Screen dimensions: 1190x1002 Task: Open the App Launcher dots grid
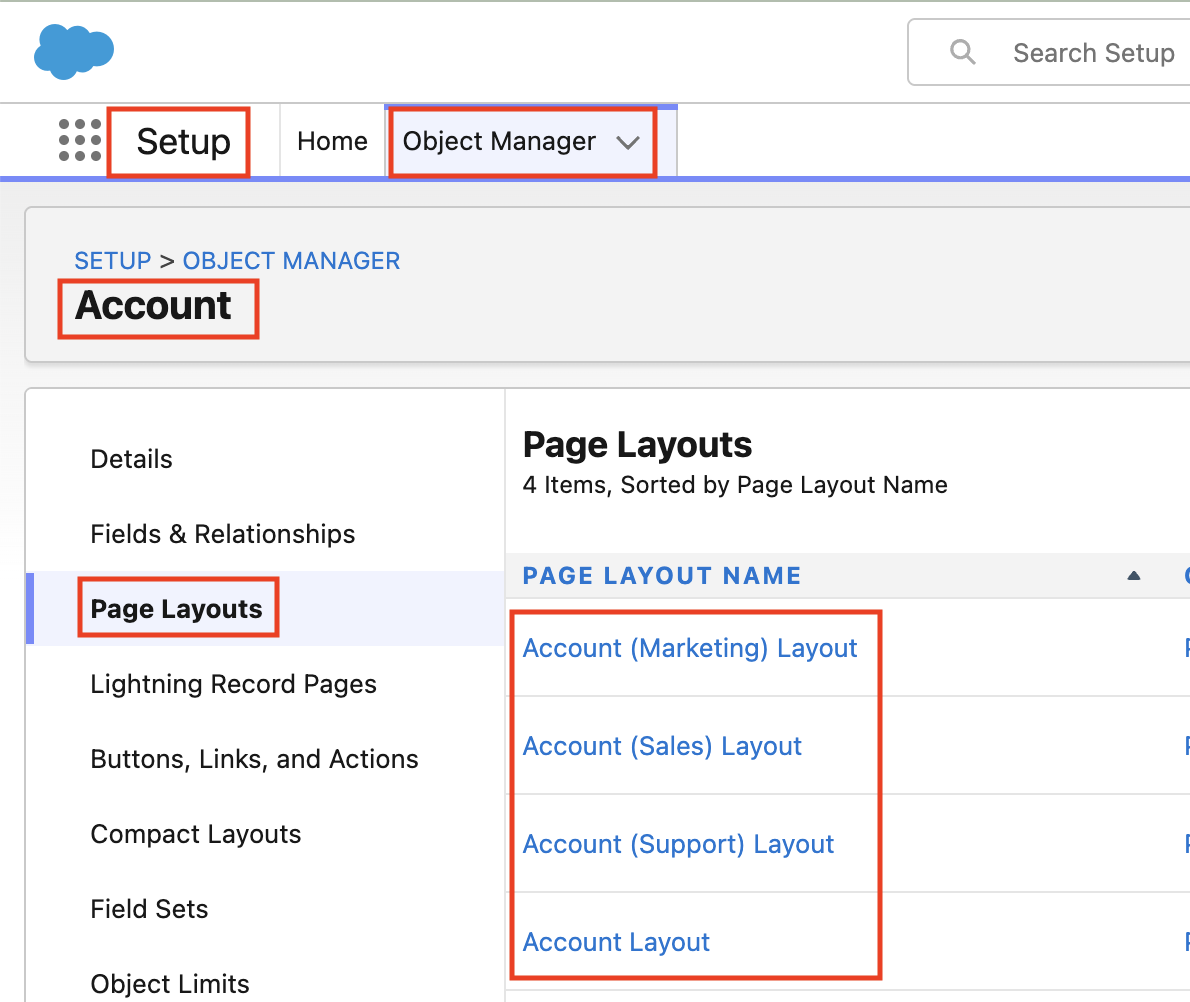(x=80, y=141)
